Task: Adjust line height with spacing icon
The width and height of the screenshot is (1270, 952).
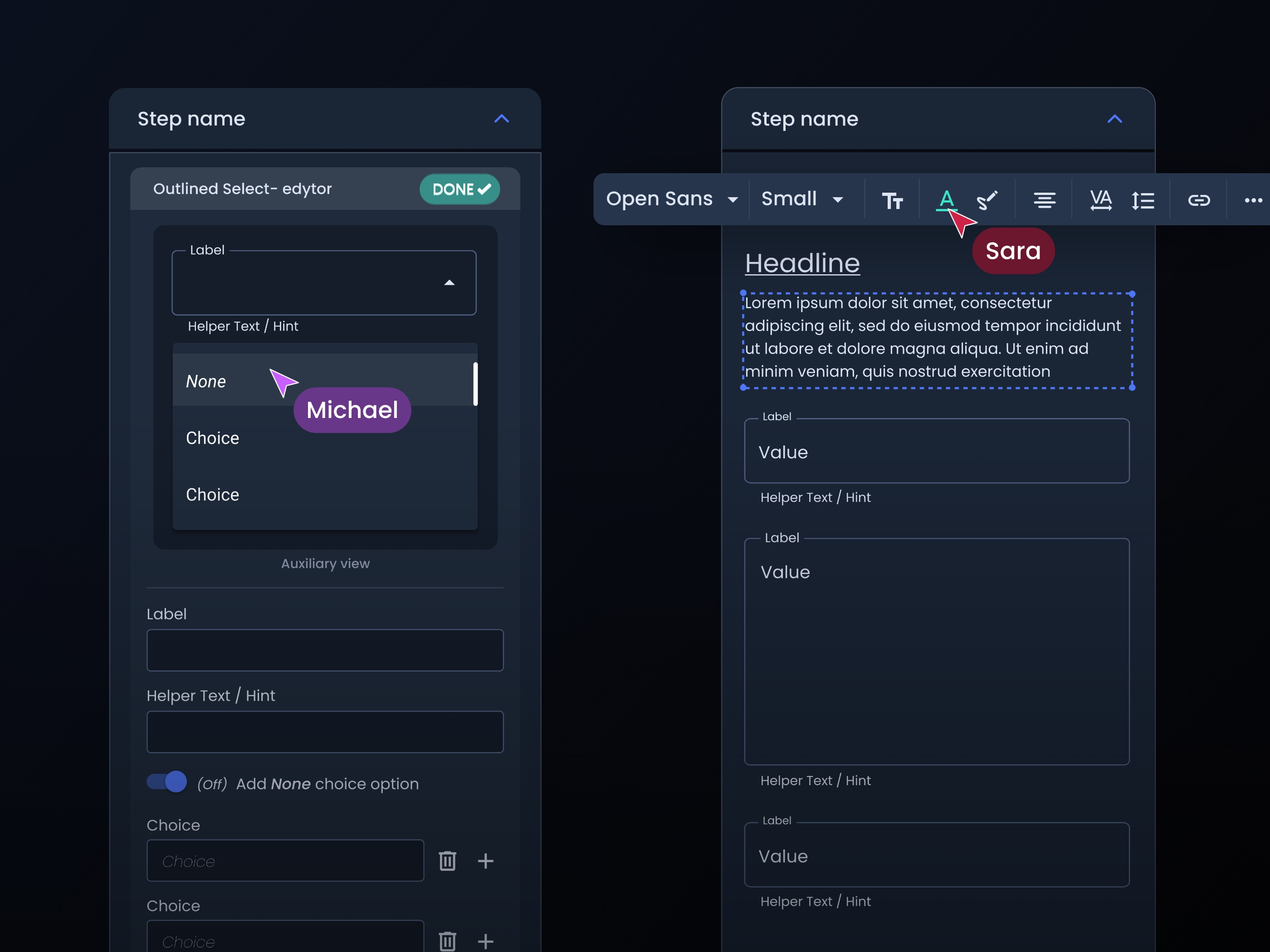Action: pyautogui.click(x=1143, y=200)
